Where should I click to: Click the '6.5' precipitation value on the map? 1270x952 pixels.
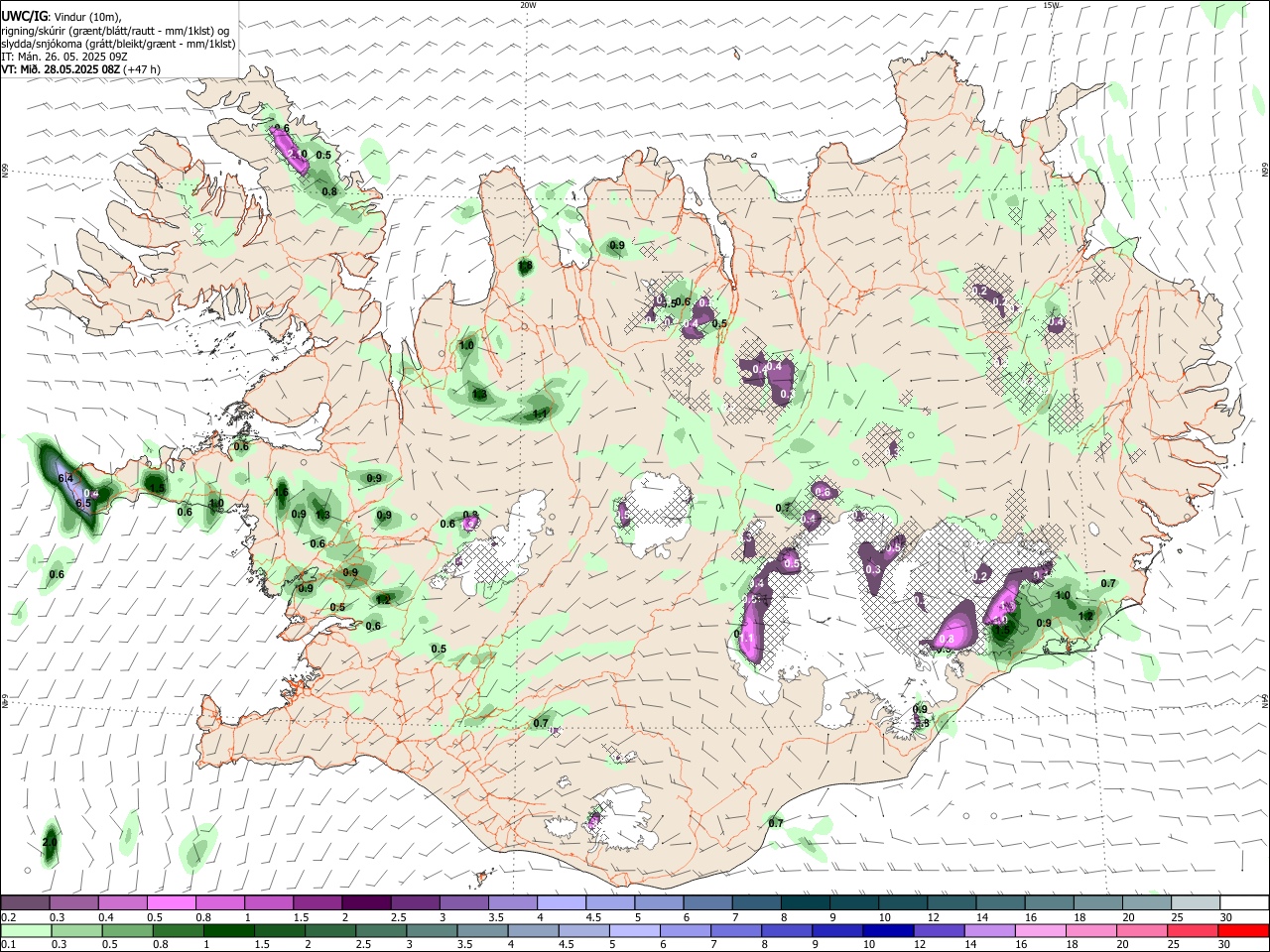click(x=83, y=504)
